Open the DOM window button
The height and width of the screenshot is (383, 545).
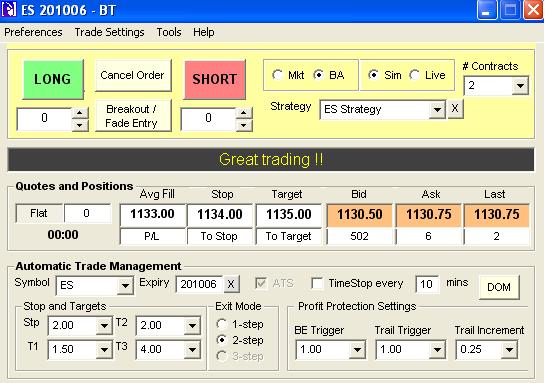click(x=499, y=287)
